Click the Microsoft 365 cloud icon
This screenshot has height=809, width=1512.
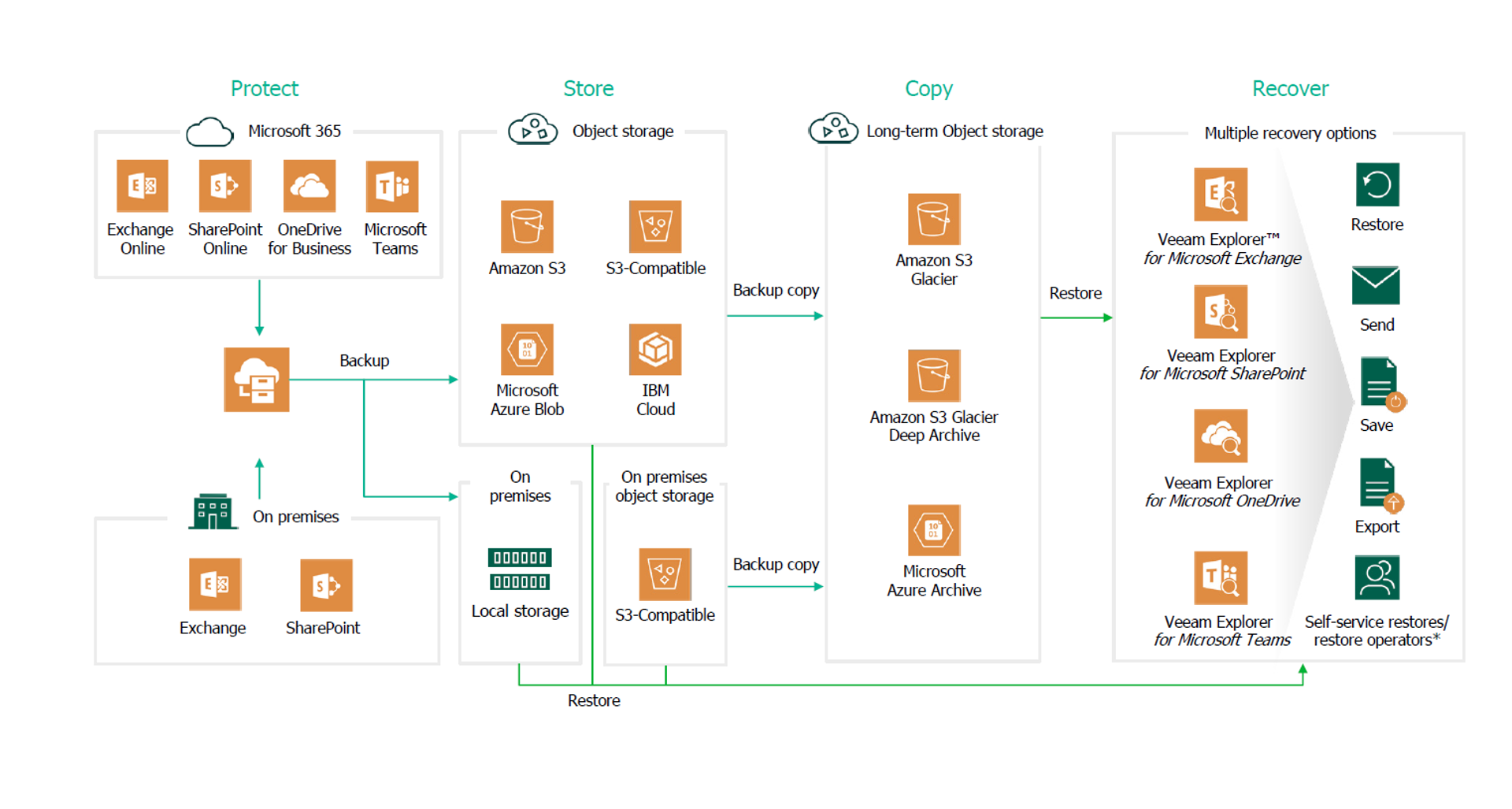pyautogui.click(x=209, y=132)
